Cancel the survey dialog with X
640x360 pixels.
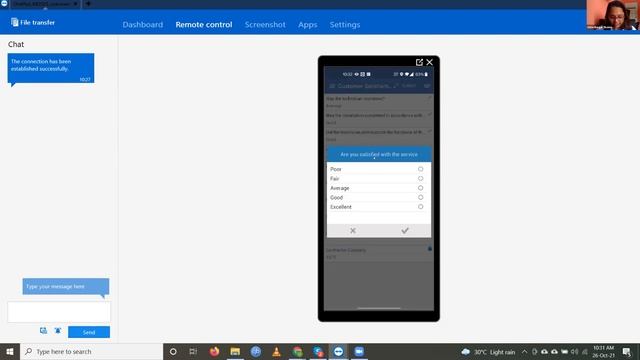tap(353, 231)
